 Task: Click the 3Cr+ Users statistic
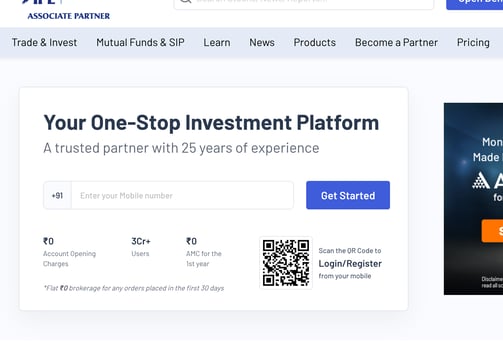[141, 247]
